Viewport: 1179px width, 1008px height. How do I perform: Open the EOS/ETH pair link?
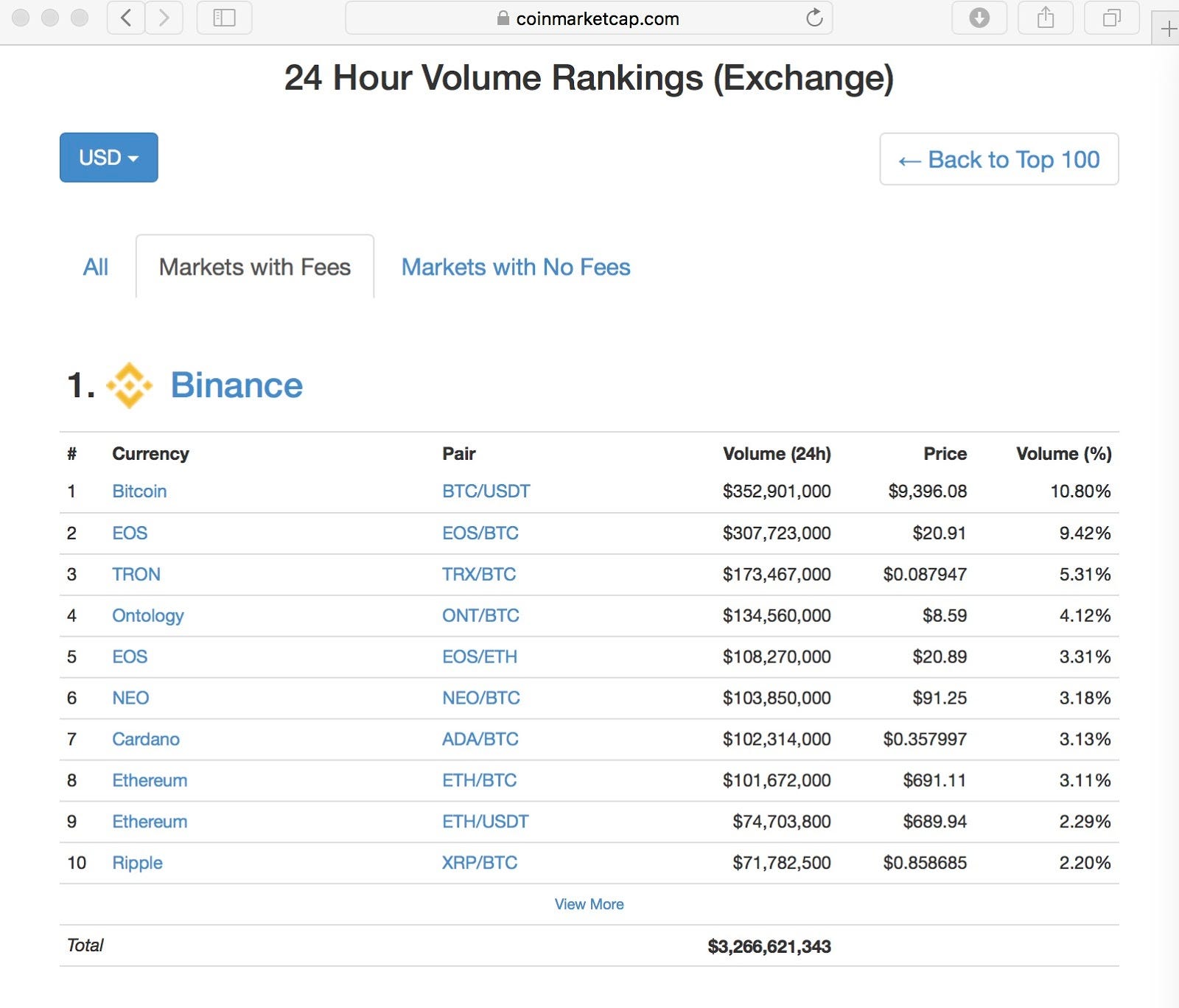[x=480, y=657]
